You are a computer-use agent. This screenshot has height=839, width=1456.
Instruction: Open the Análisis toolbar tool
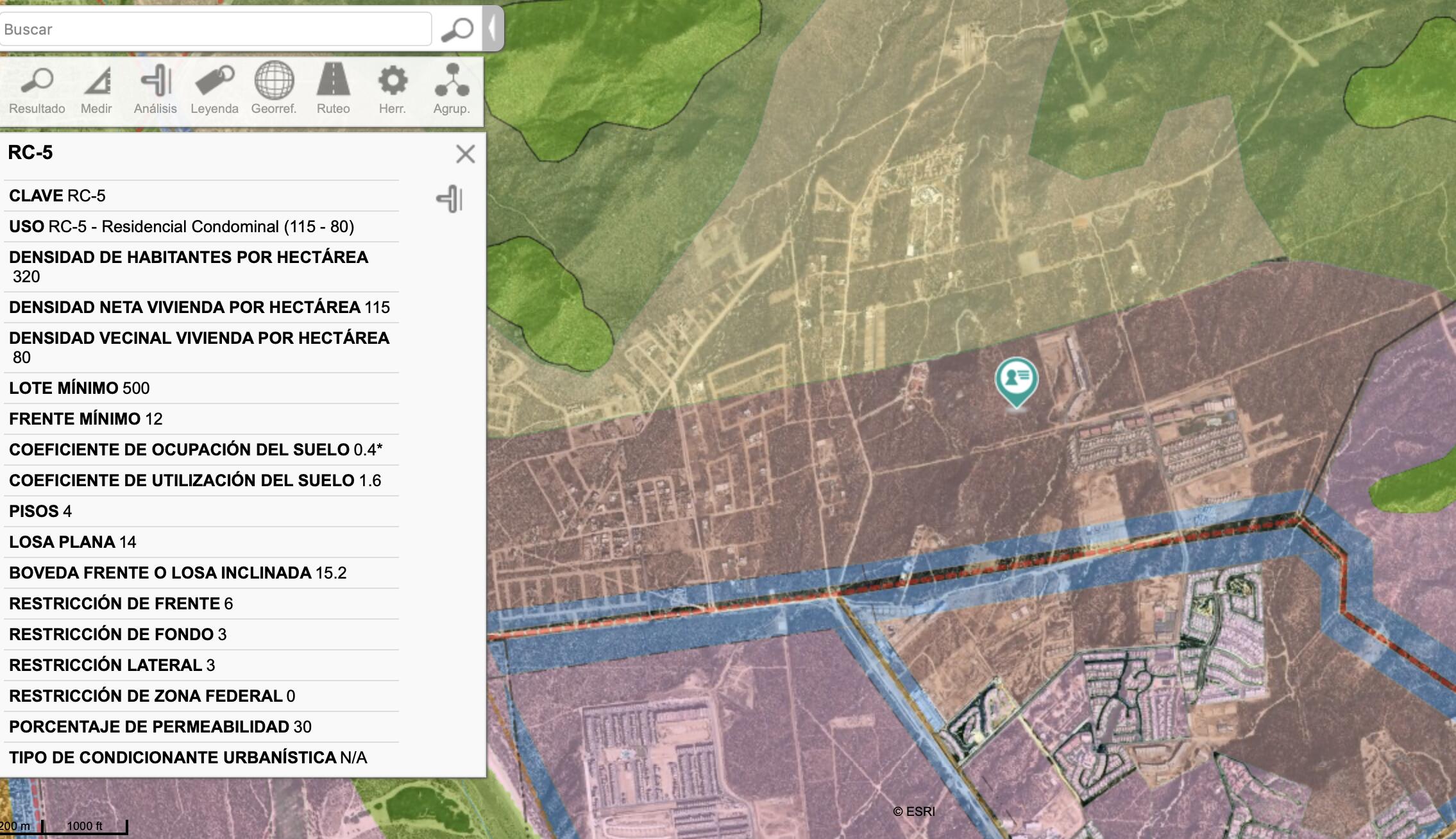click(x=155, y=90)
